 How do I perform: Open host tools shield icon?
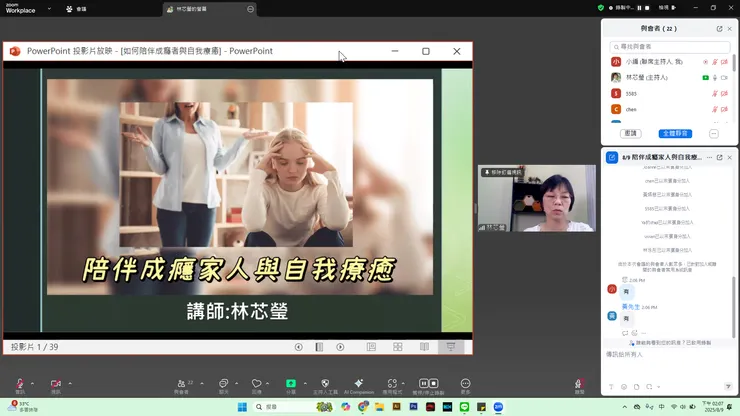[325, 383]
